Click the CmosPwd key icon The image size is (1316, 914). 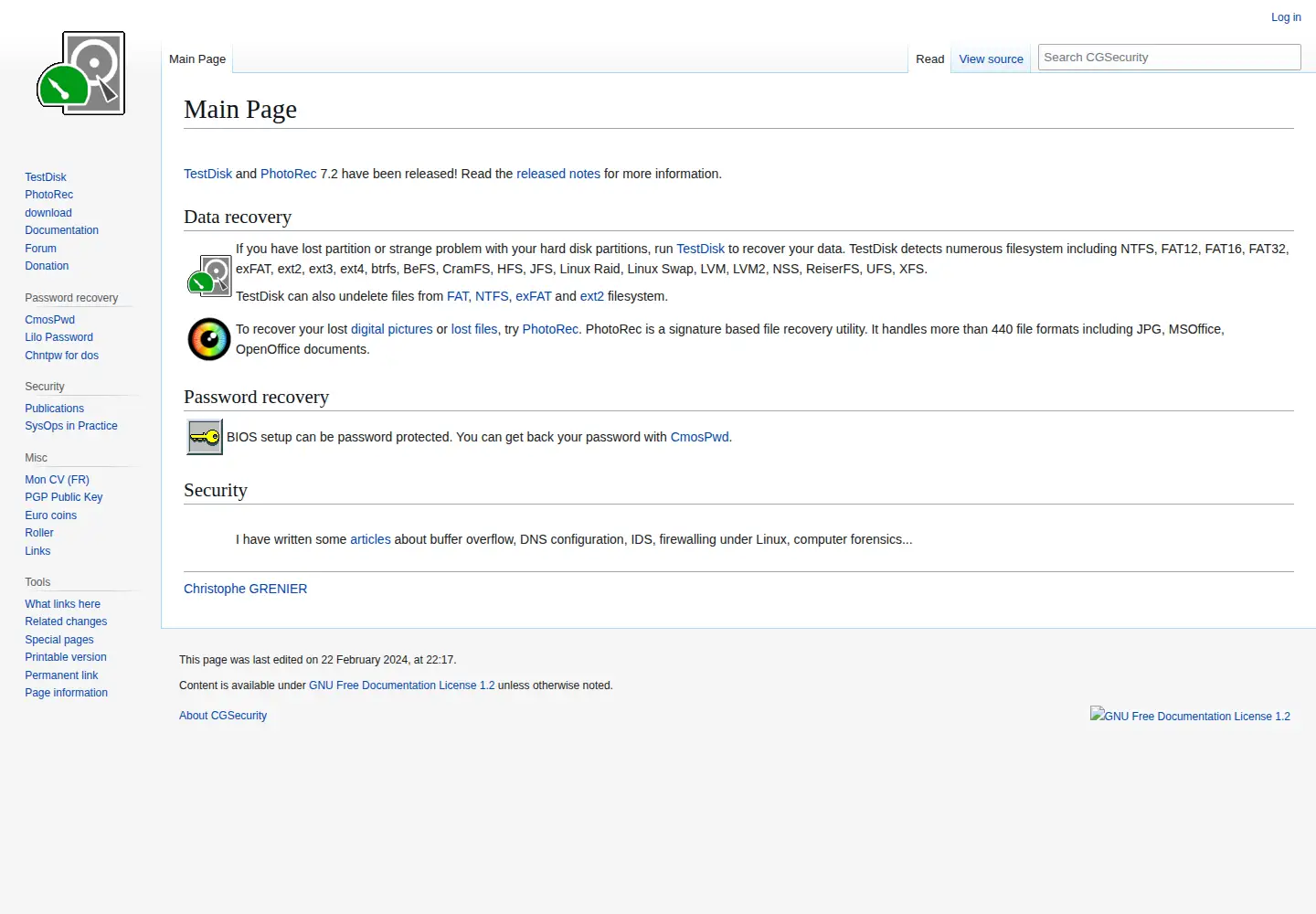(x=205, y=437)
